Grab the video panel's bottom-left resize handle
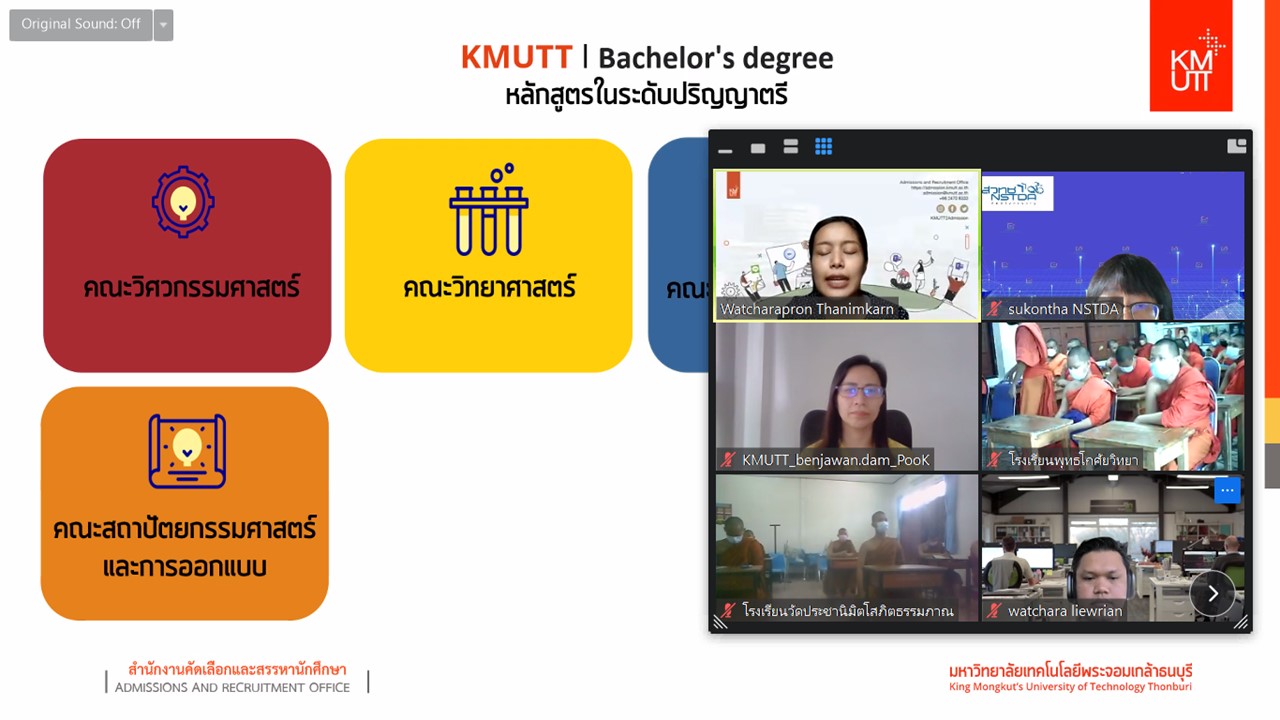Viewport: 1280px width, 720px height. tap(720, 622)
